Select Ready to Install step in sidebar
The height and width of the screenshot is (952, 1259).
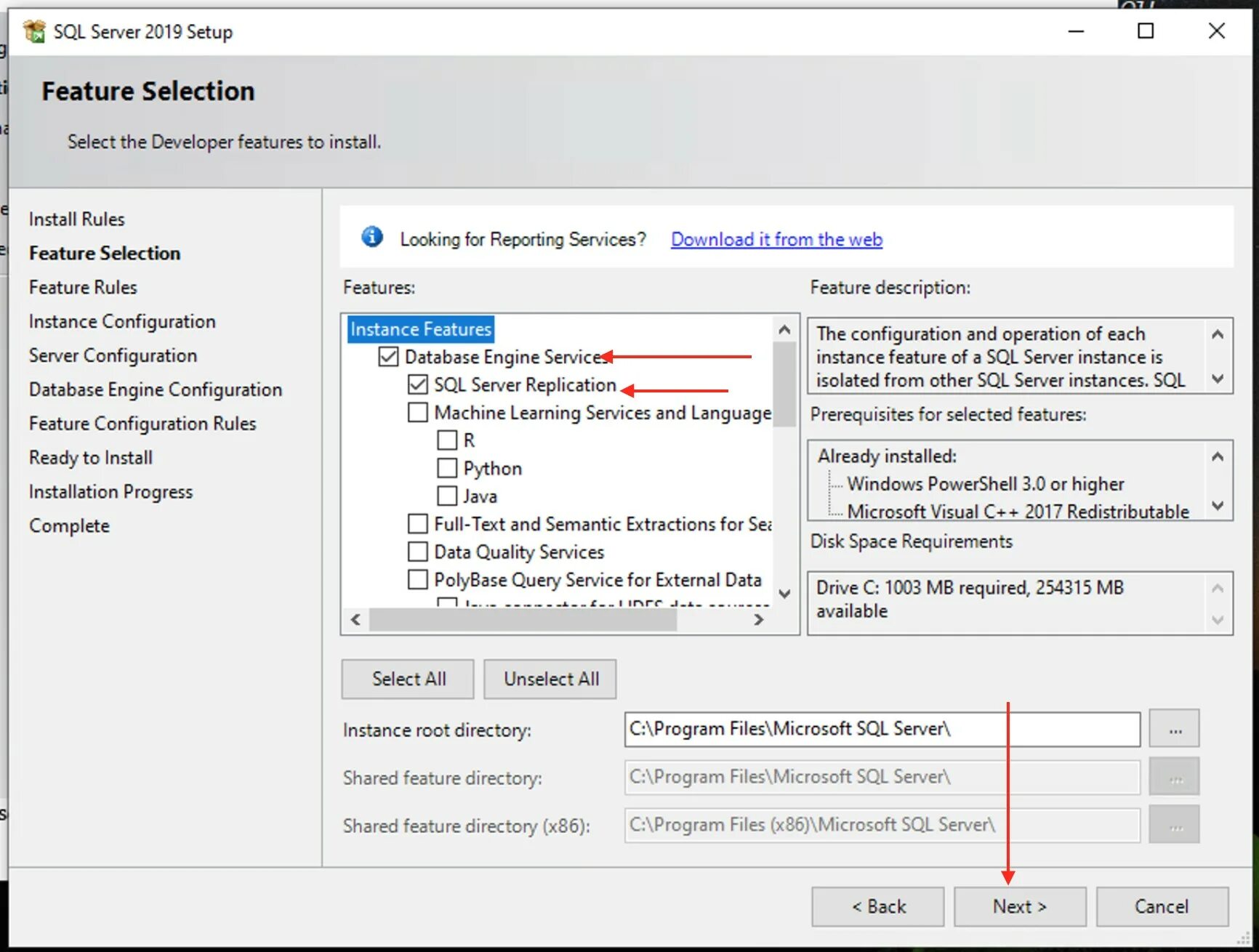coord(91,458)
